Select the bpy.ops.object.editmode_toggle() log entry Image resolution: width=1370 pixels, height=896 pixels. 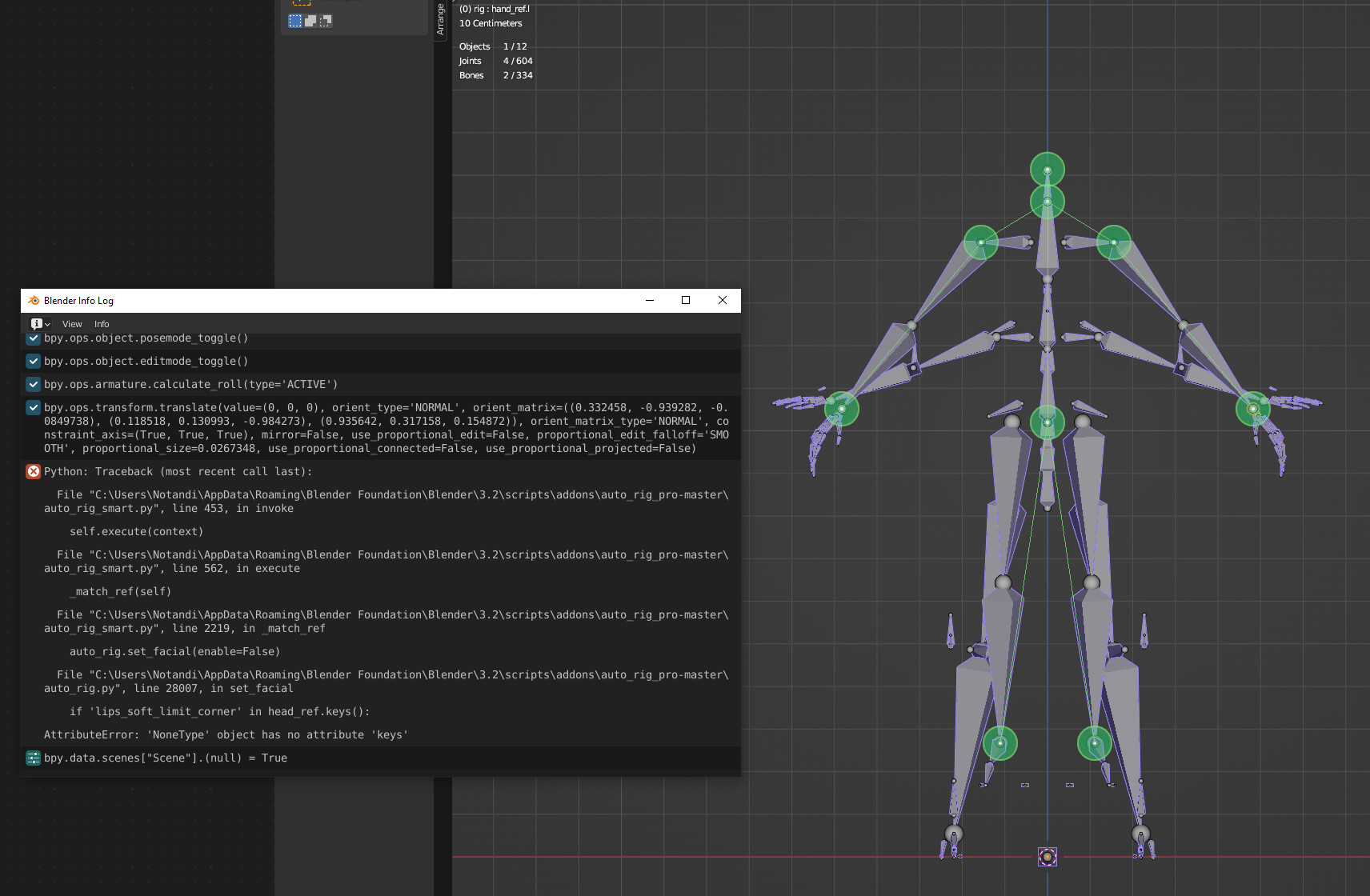point(381,361)
